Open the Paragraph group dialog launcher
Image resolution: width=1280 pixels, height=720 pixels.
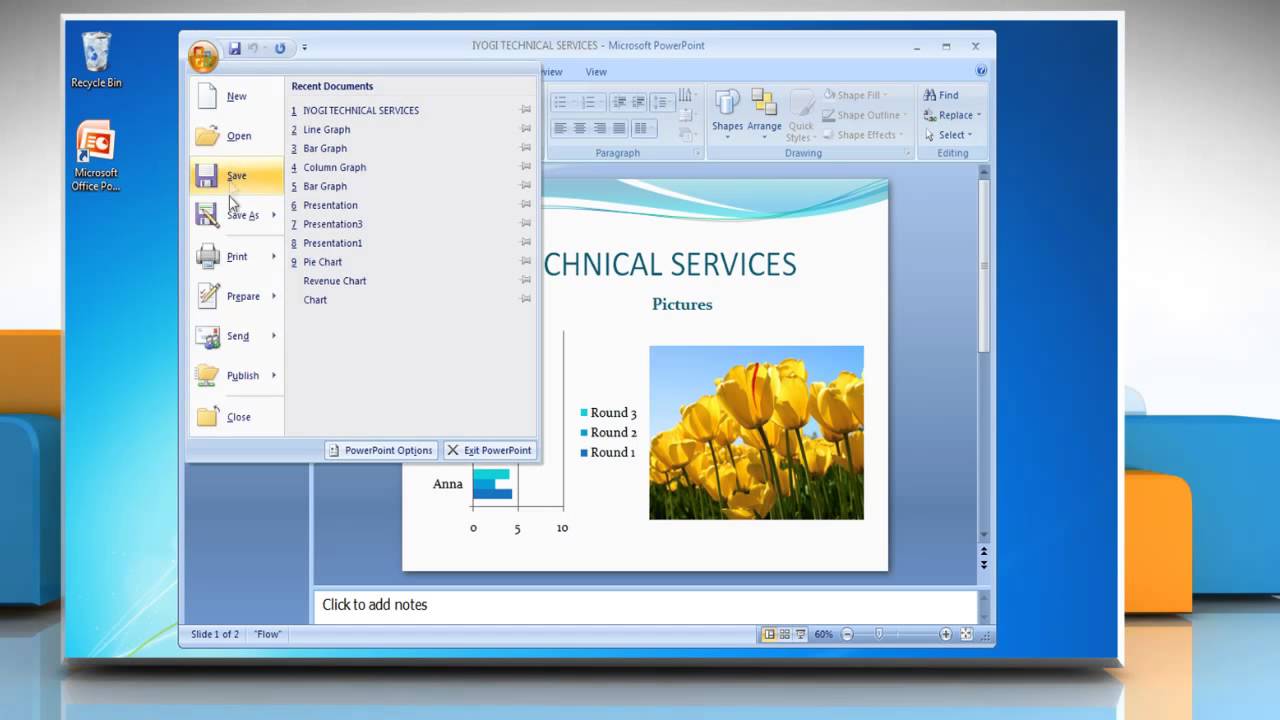click(x=698, y=153)
